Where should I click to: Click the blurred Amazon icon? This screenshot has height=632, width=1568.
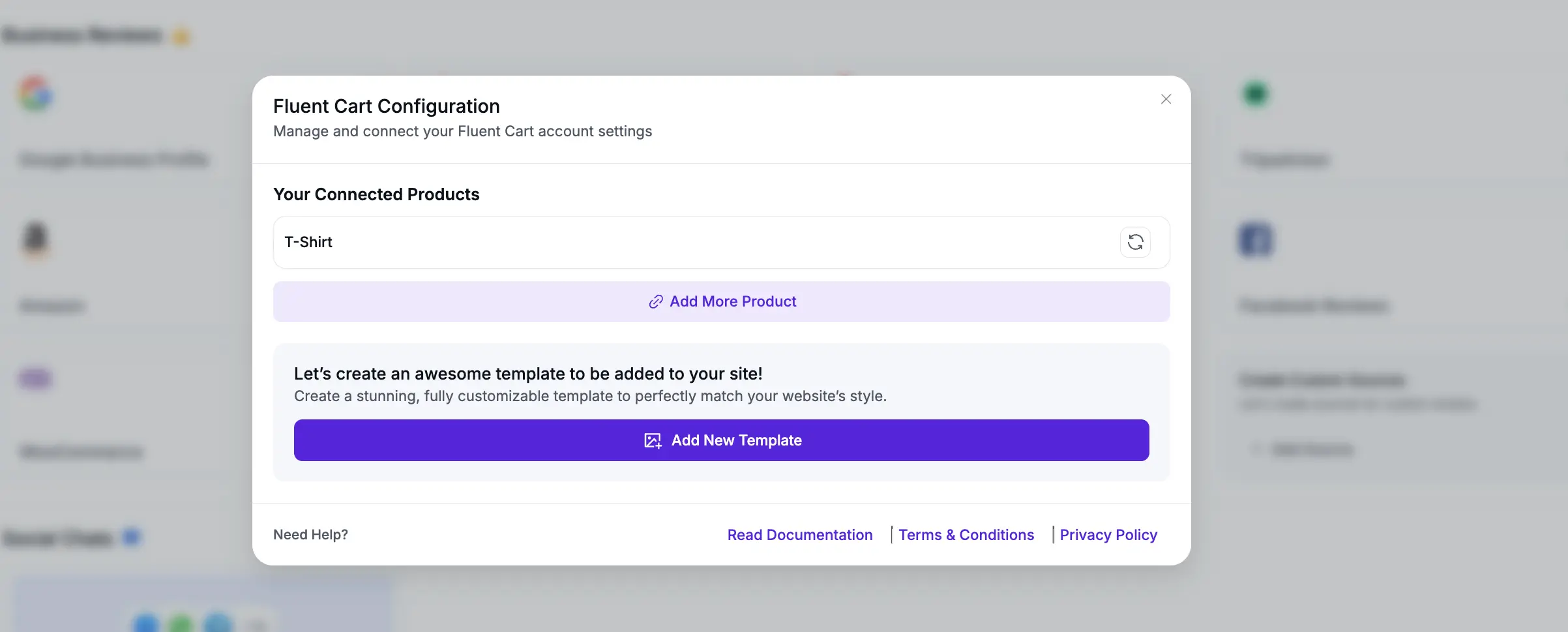point(36,239)
